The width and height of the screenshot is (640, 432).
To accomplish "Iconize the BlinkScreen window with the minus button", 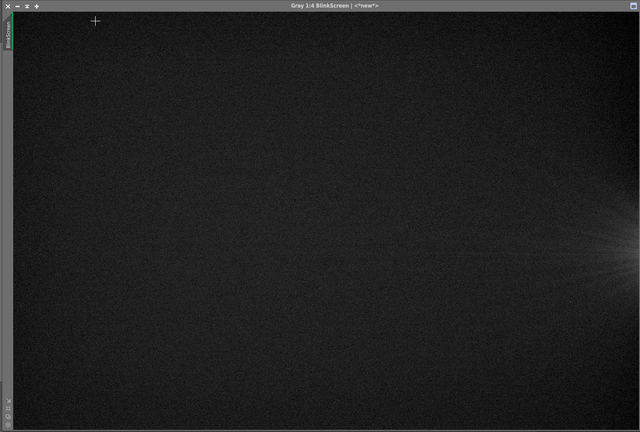I will tap(18, 6).
